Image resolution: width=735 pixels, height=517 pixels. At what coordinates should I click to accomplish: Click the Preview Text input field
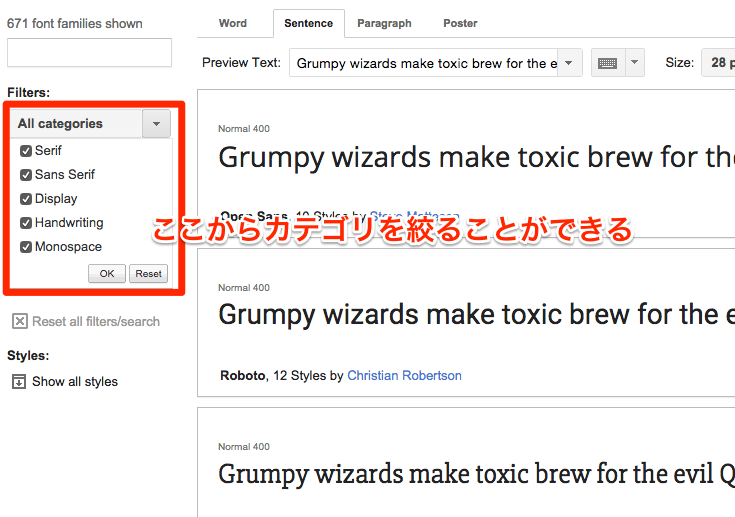(x=424, y=63)
